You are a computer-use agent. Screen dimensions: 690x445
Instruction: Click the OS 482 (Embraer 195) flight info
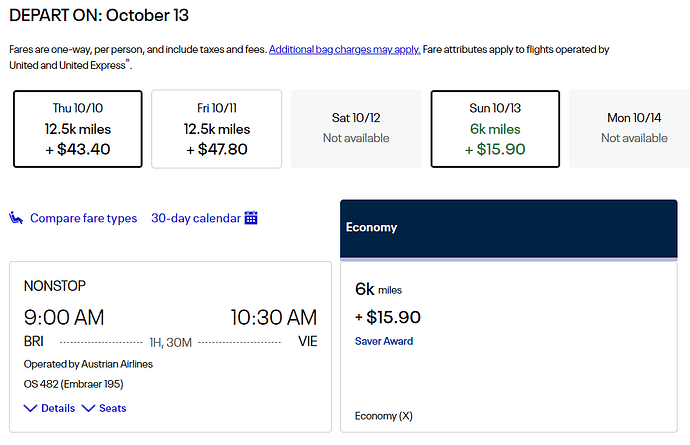pos(73,384)
